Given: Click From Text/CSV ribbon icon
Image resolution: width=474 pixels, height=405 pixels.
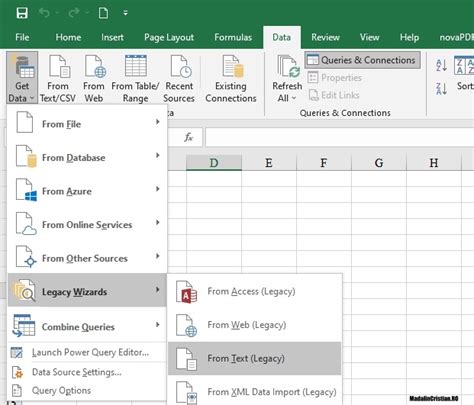Looking at the screenshot, I should (x=58, y=78).
